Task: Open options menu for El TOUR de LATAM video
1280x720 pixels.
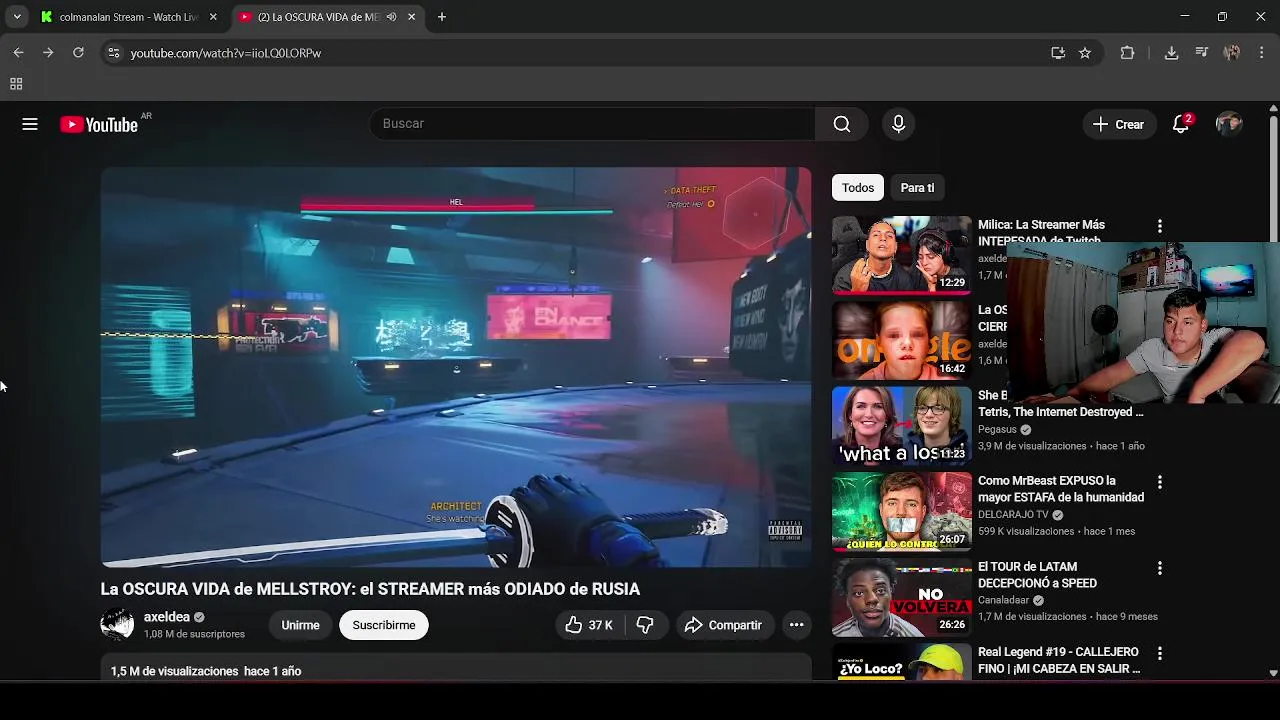Action: [x=1160, y=568]
